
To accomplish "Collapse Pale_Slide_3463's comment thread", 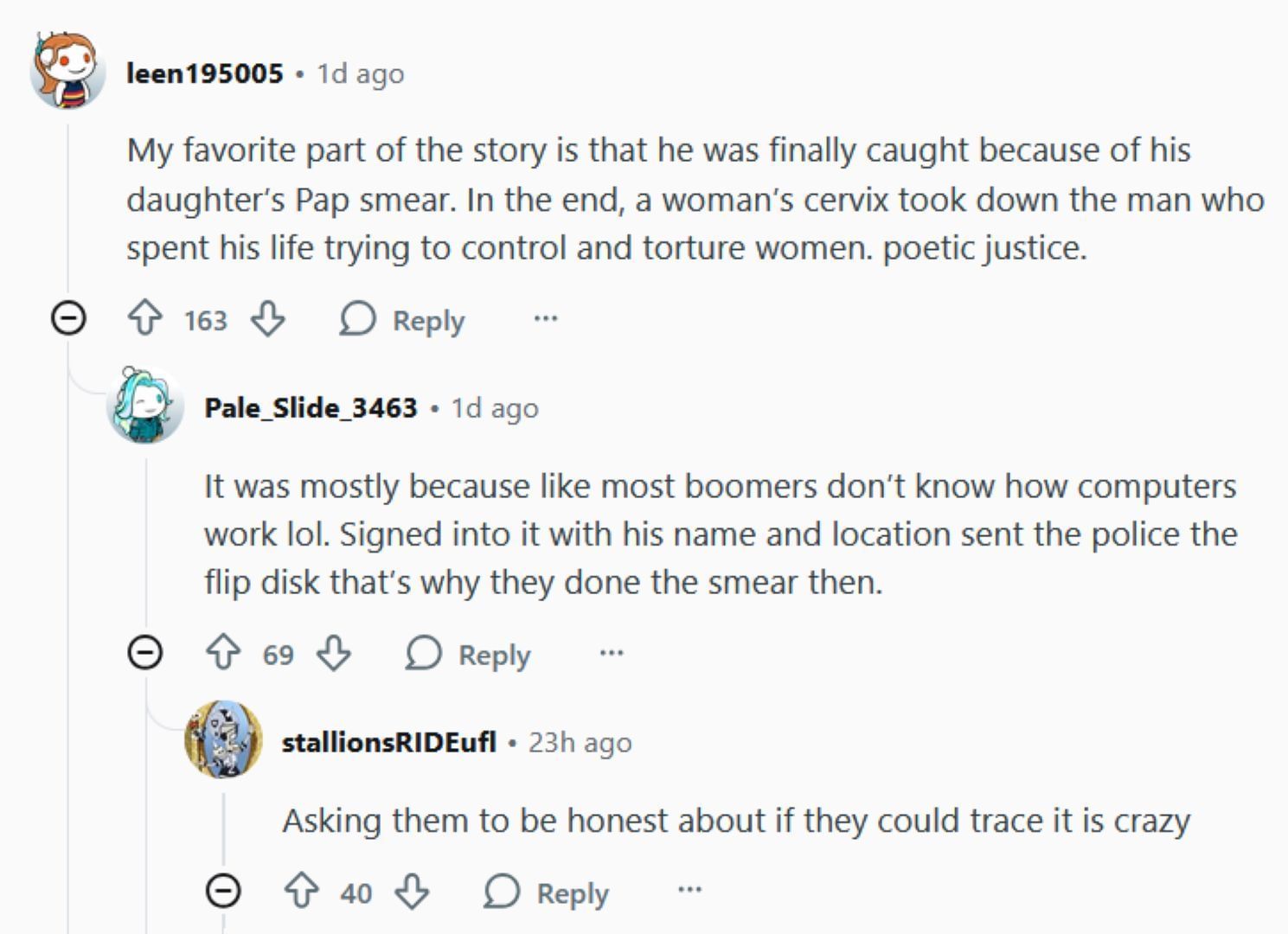I will tap(145, 652).
